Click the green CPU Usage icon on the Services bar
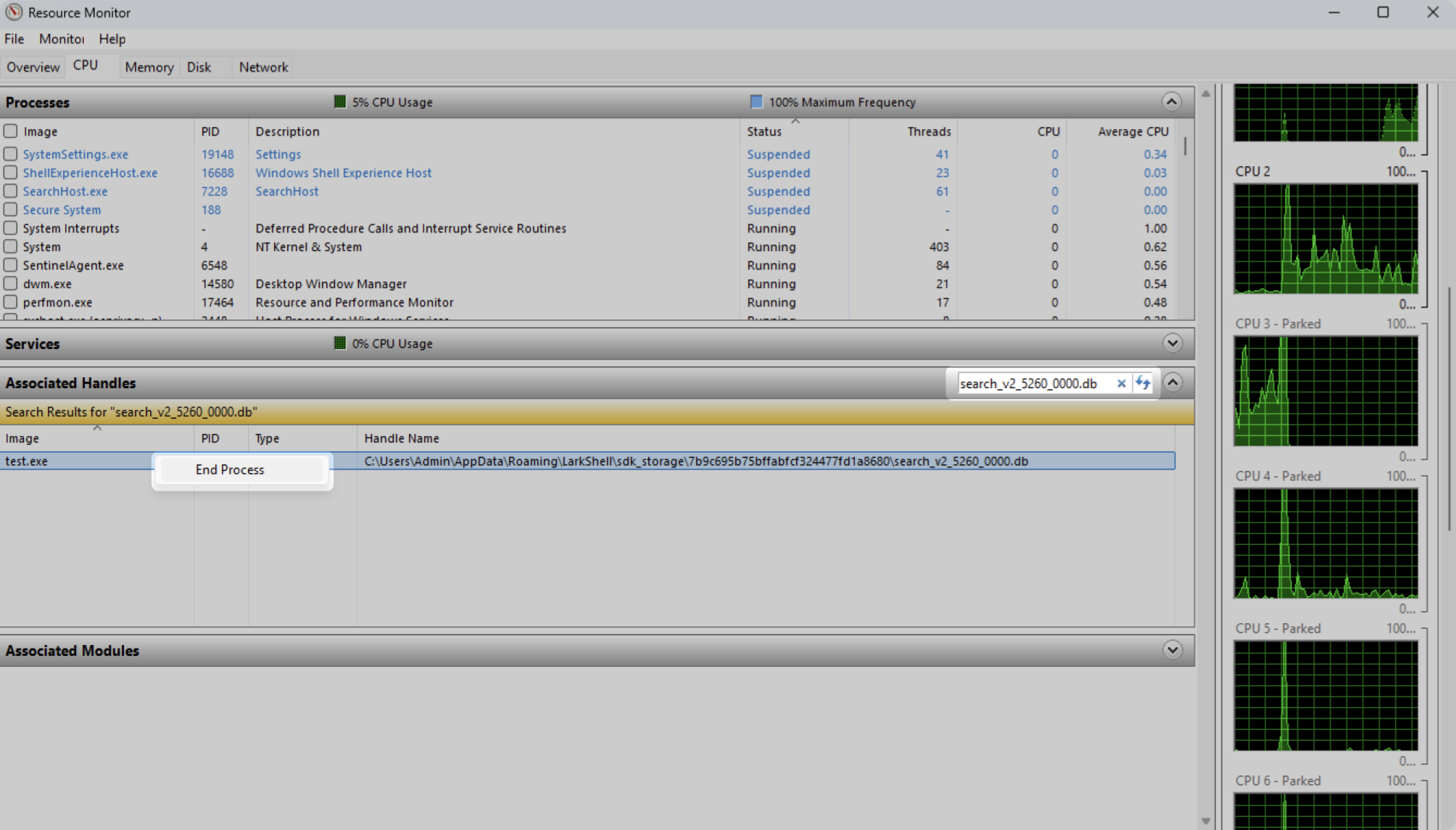 [x=339, y=342]
